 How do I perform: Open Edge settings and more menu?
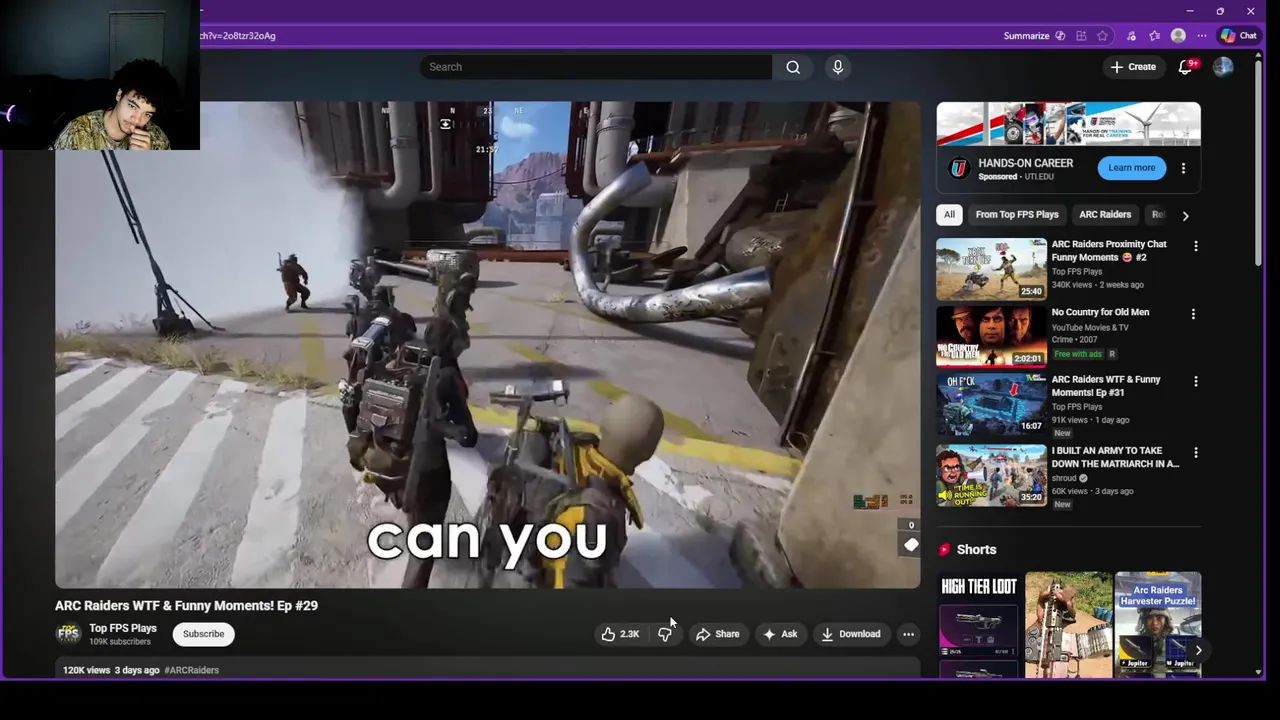[1202, 36]
